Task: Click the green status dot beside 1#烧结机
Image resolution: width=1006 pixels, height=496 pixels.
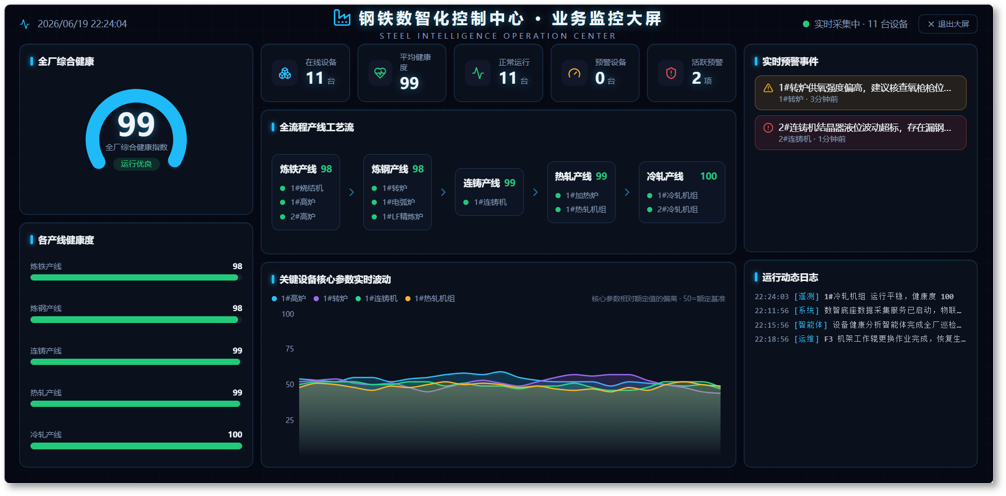Action: tap(282, 189)
